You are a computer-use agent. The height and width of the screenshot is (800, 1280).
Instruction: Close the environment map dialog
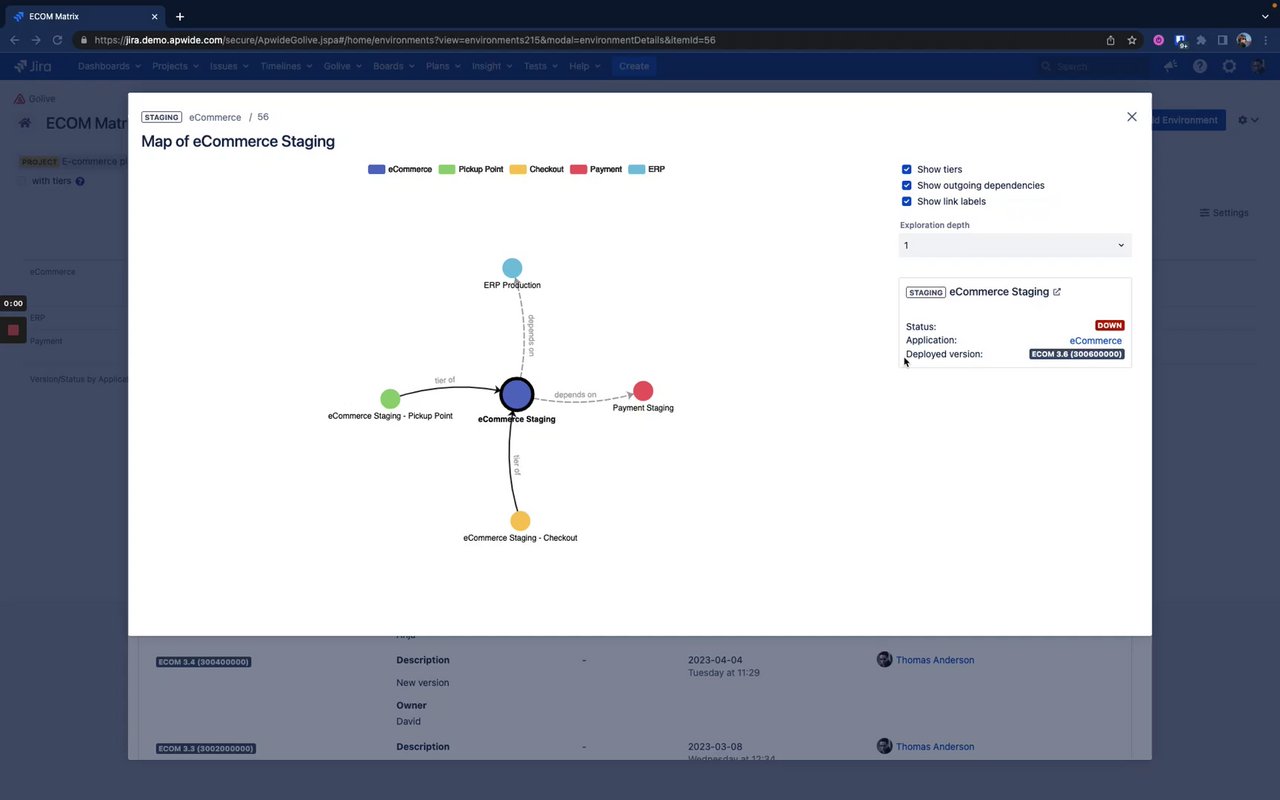tap(1132, 117)
